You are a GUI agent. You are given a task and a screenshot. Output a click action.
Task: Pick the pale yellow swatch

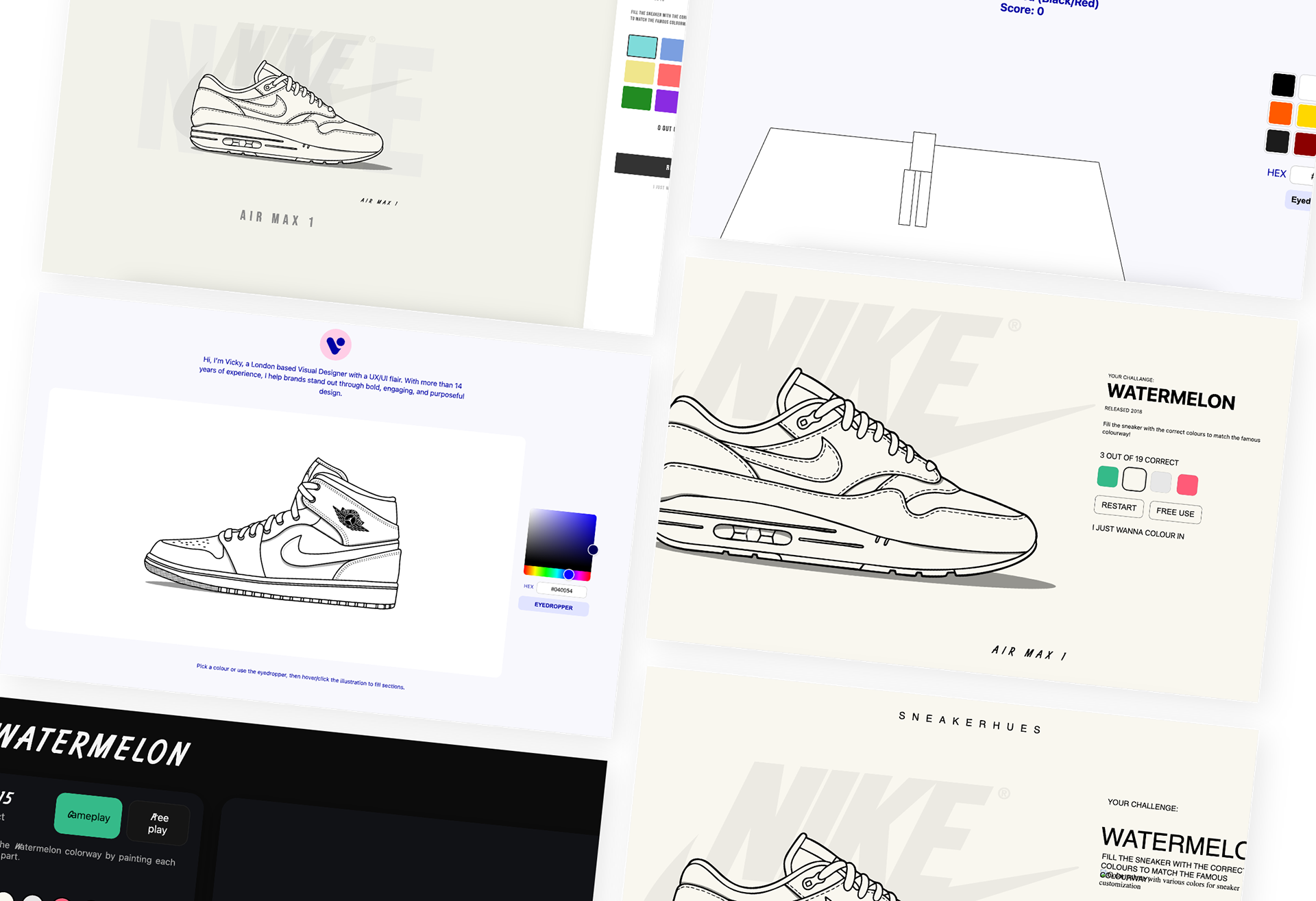[x=639, y=73]
